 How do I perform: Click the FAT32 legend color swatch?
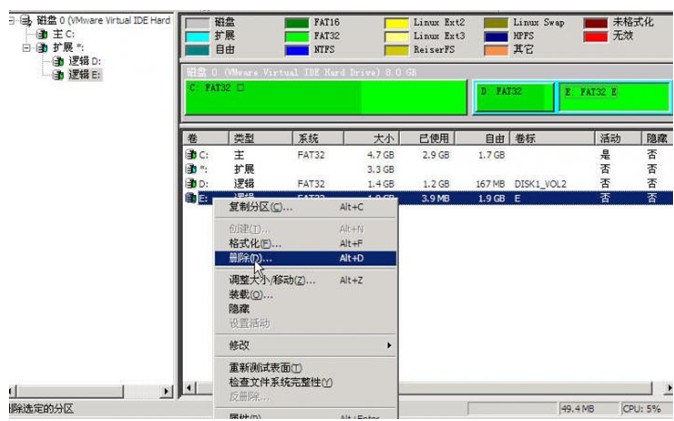[x=297, y=37]
